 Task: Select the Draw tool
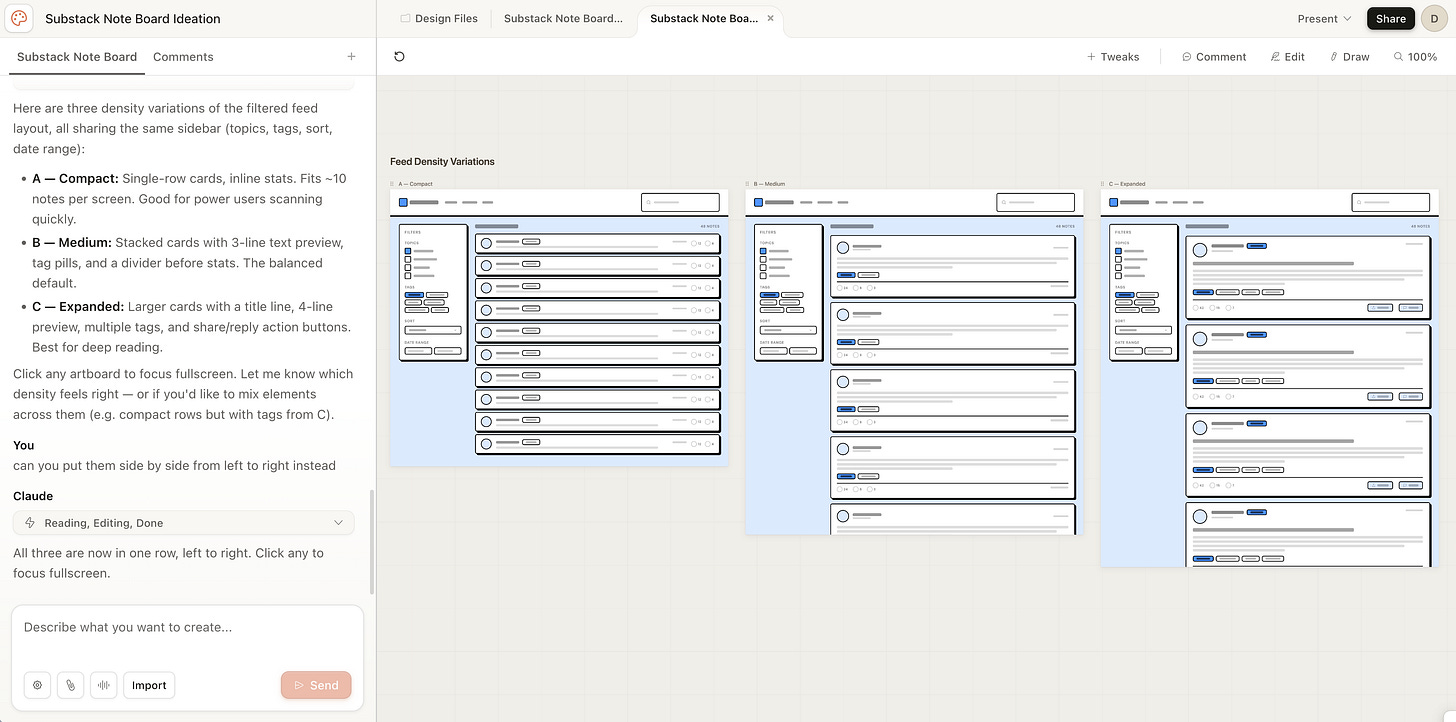(1350, 57)
